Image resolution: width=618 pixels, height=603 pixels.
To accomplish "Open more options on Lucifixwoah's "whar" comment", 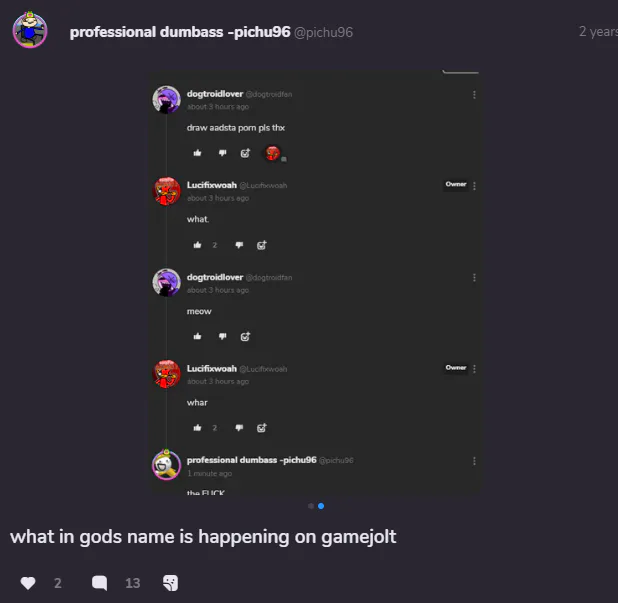I will pos(474,369).
